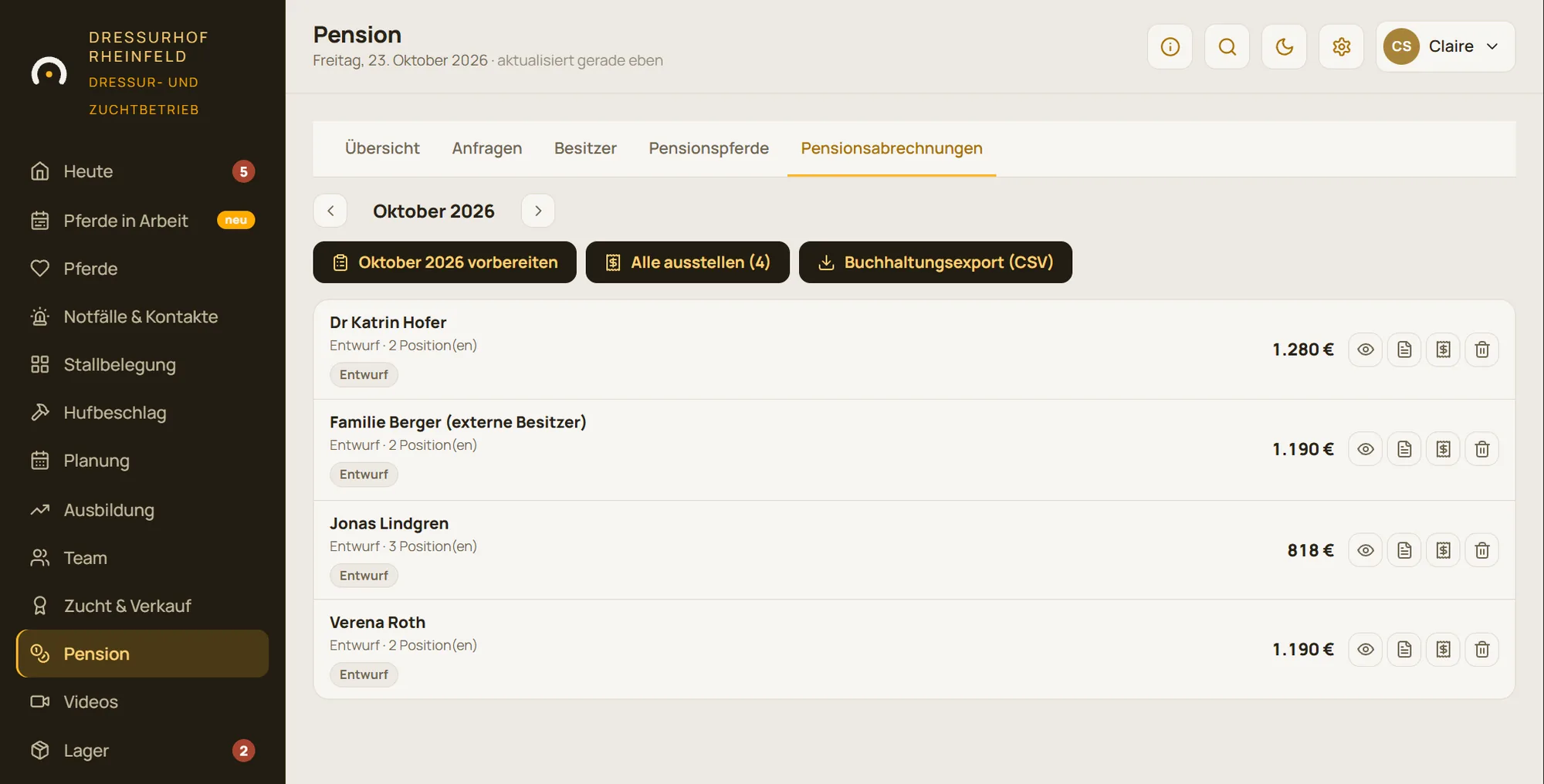1544x784 pixels.
Task: Switch to the Pensionspferde tab
Action: 709,148
